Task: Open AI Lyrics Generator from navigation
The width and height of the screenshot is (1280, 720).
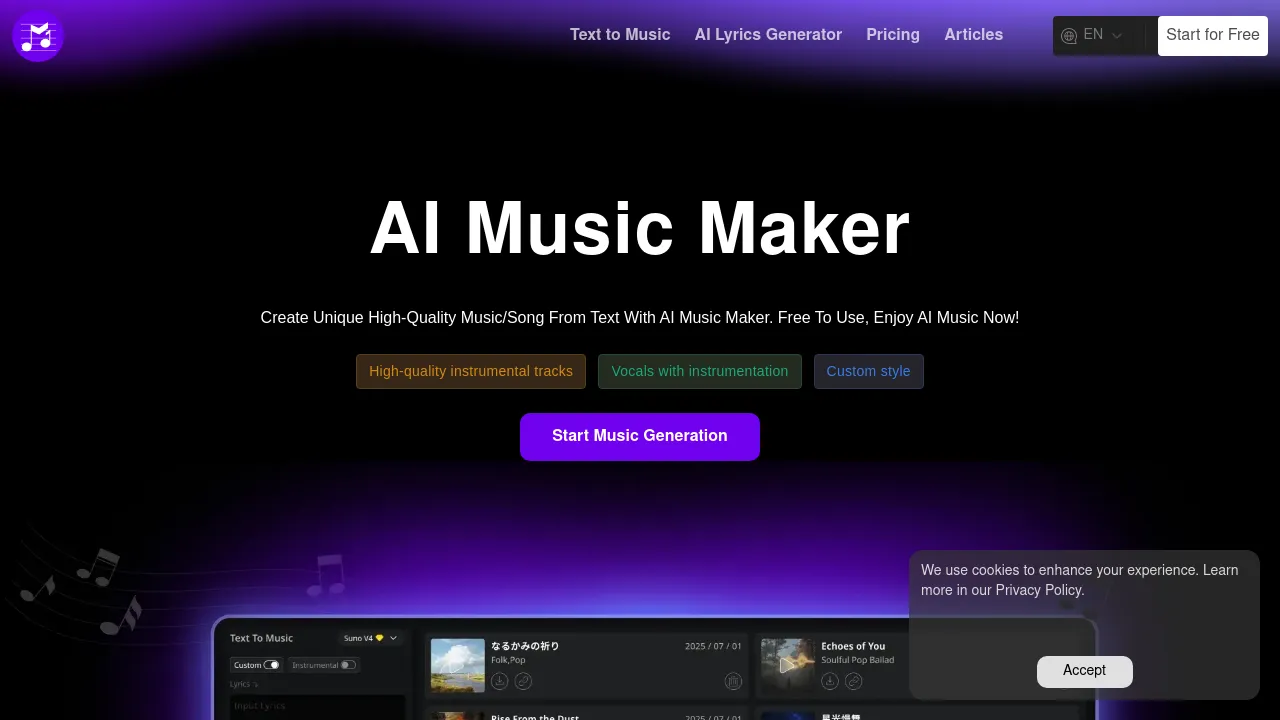Action: pyautogui.click(x=768, y=35)
